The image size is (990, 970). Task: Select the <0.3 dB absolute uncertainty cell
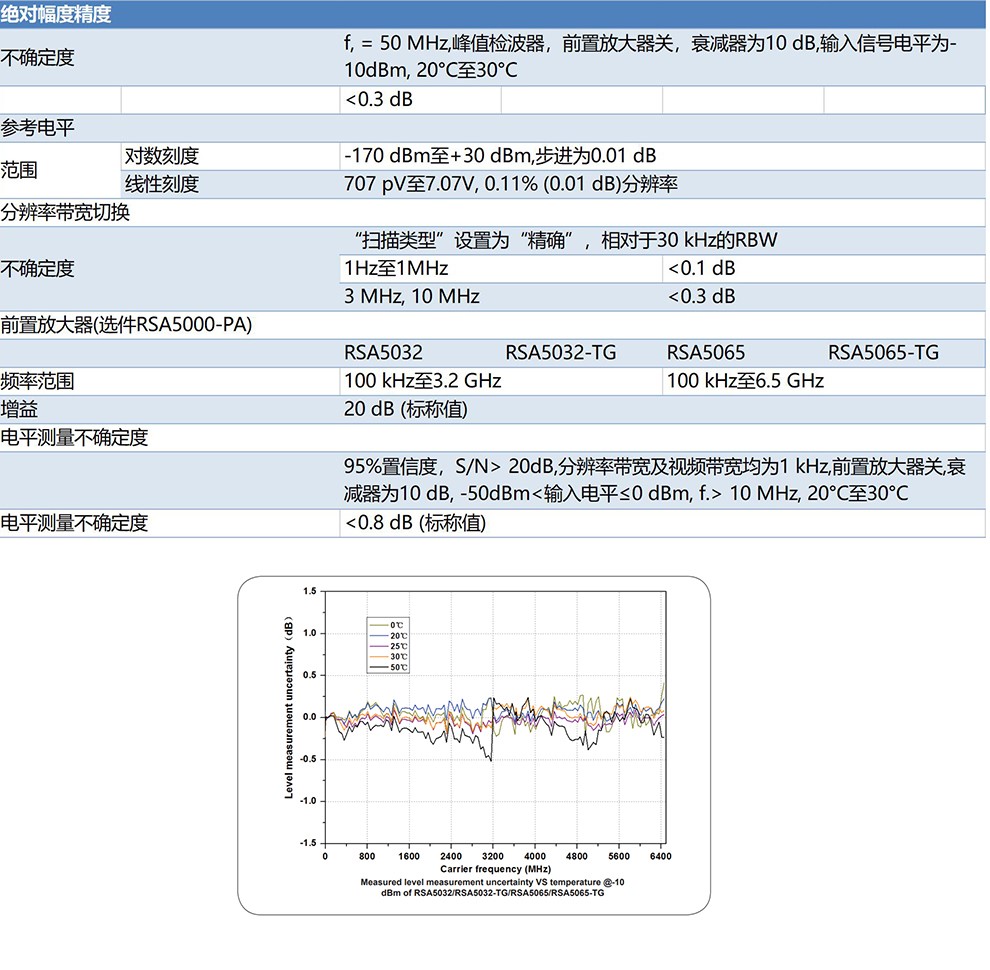[x=379, y=100]
